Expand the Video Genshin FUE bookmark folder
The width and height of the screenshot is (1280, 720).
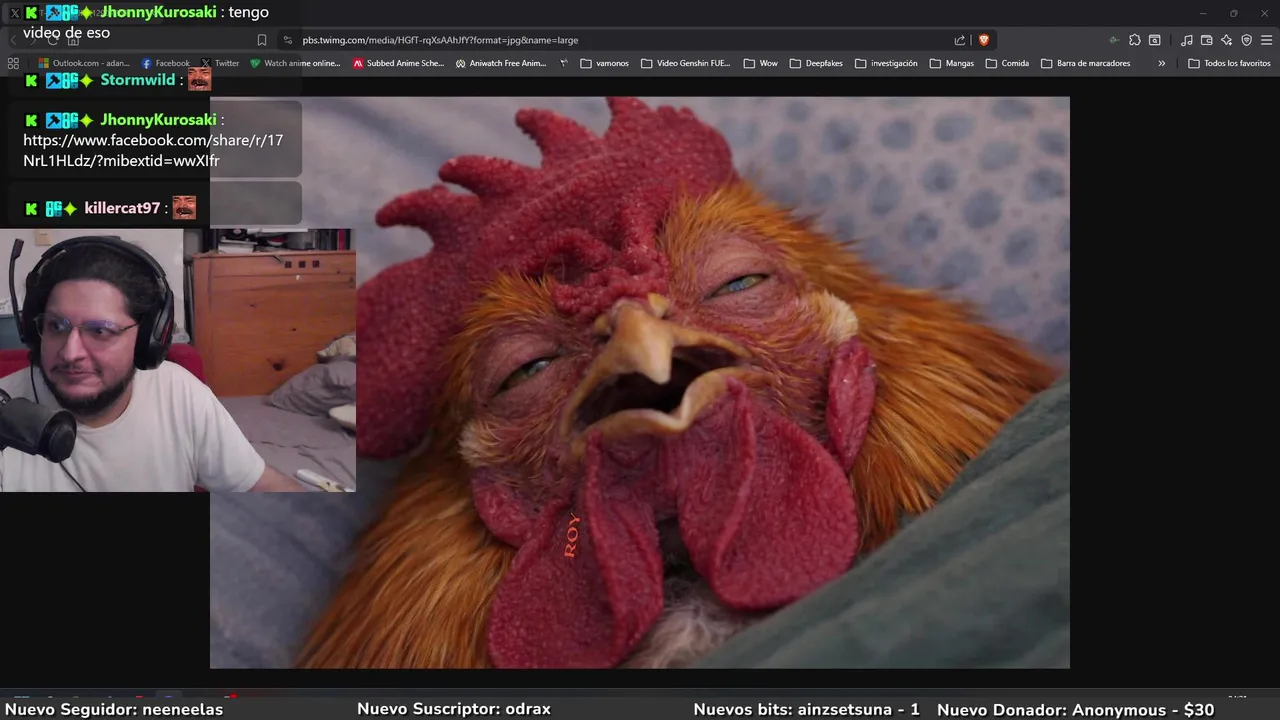686,63
